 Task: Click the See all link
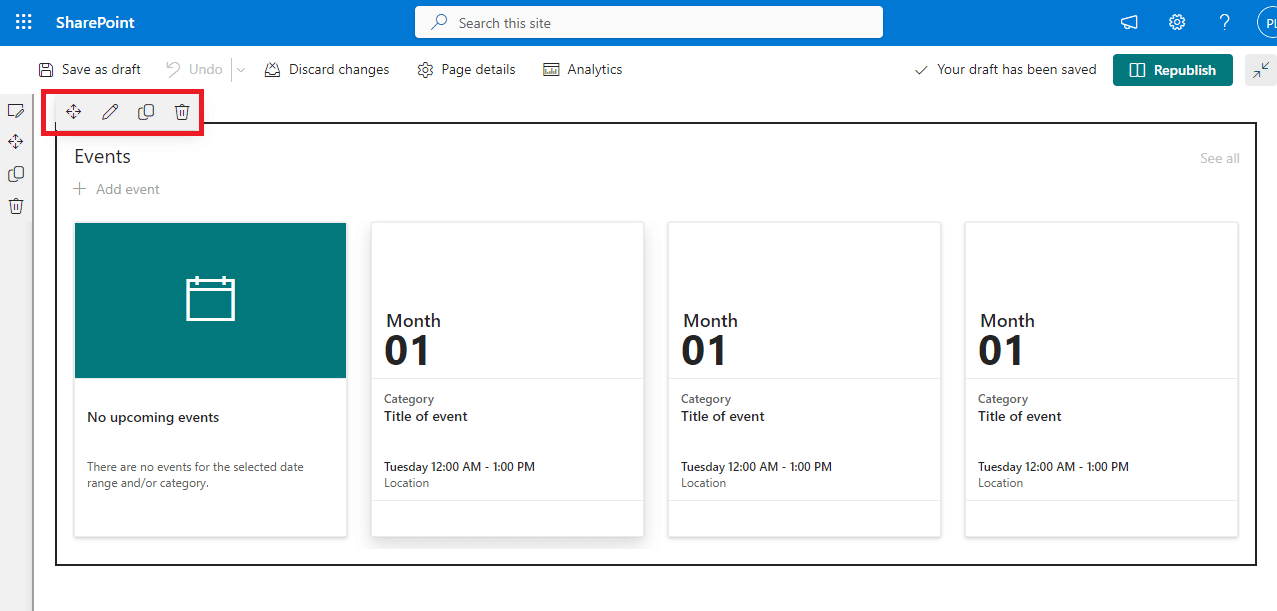coord(1220,158)
